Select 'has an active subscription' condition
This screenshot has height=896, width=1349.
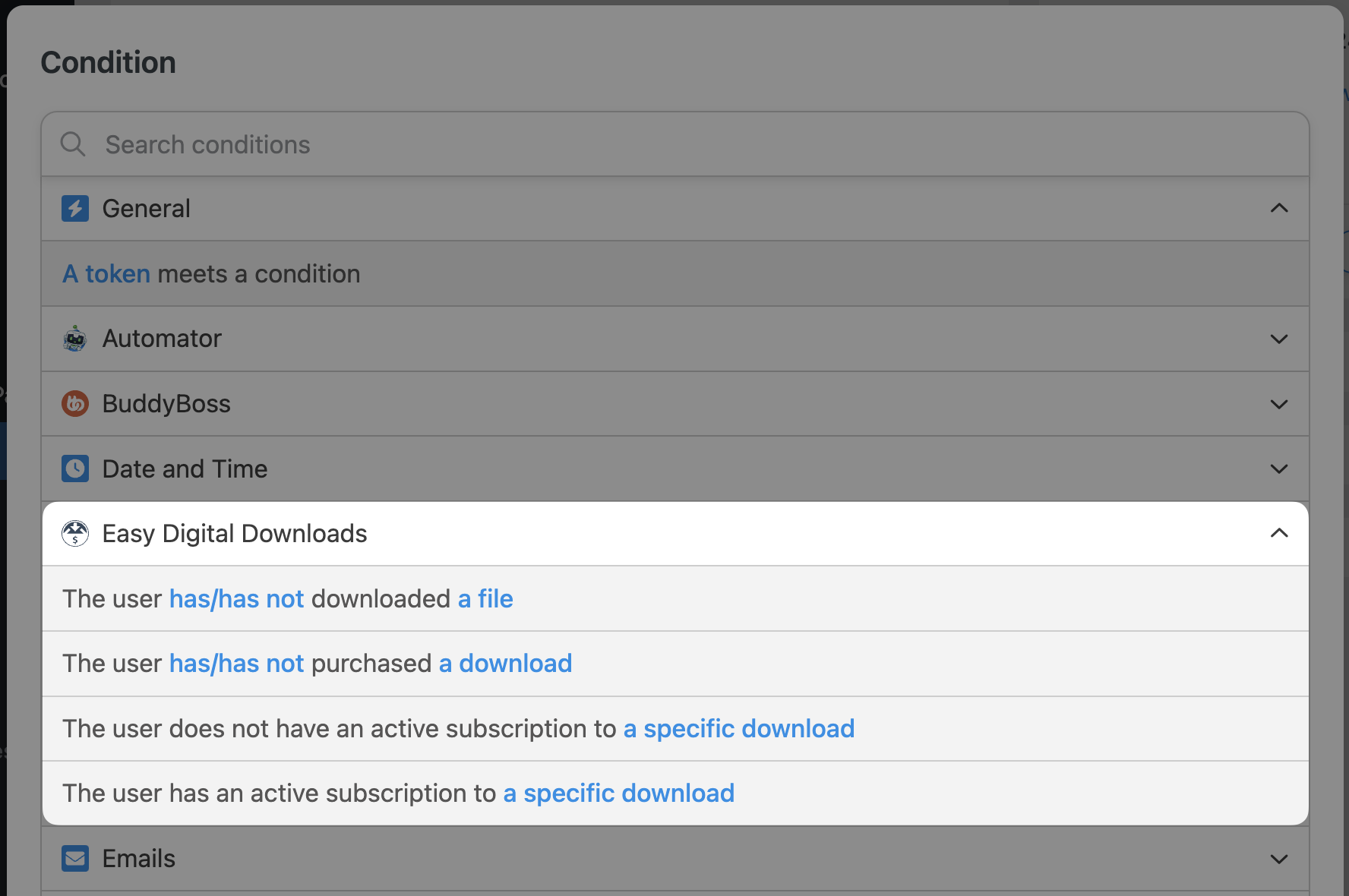click(398, 793)
